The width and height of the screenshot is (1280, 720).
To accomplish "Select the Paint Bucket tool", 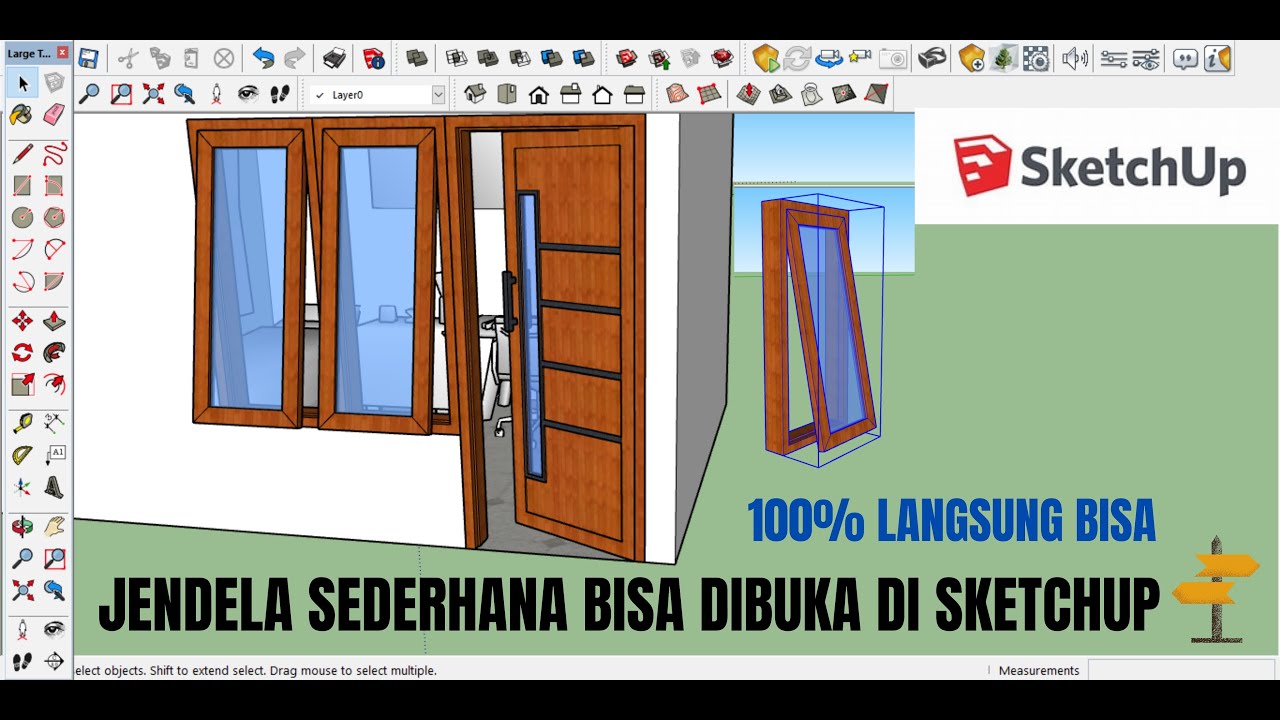I will [22, 114].
